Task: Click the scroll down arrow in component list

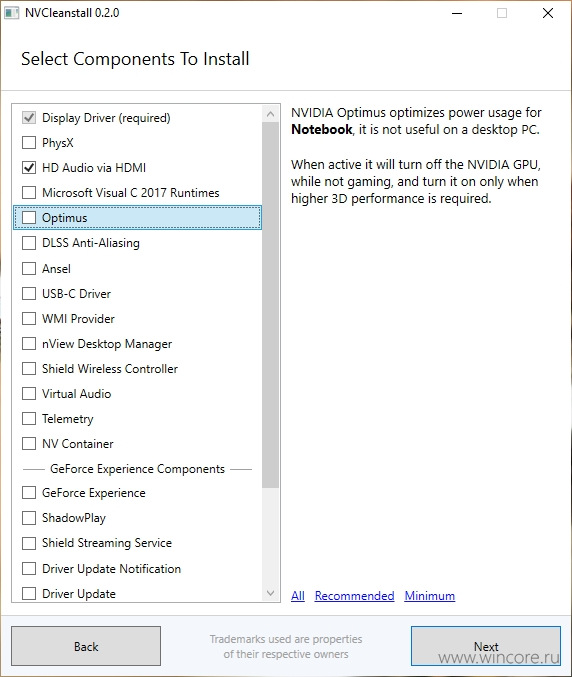Action: tap(271, 593)
